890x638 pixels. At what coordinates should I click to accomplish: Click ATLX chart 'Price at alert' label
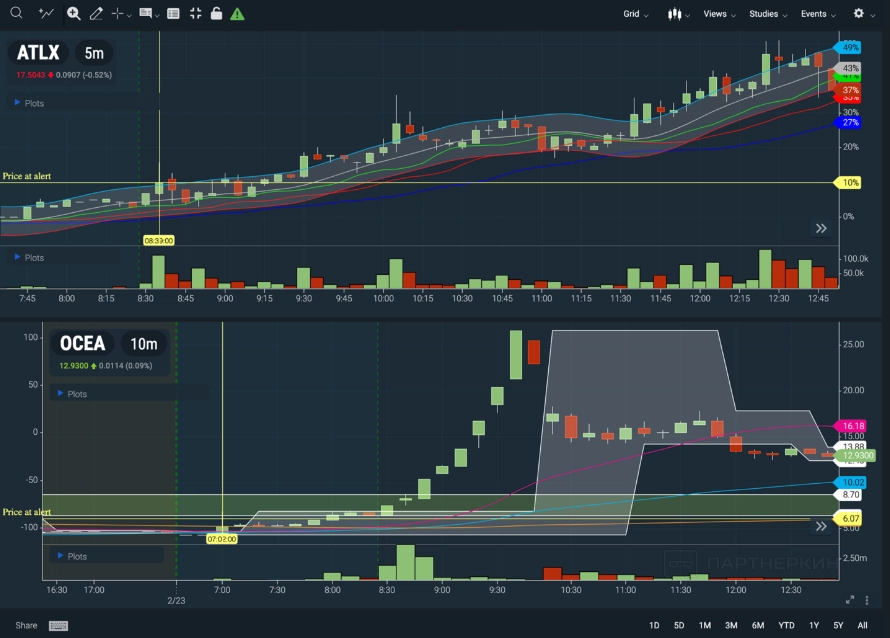[x=27, y=176]
